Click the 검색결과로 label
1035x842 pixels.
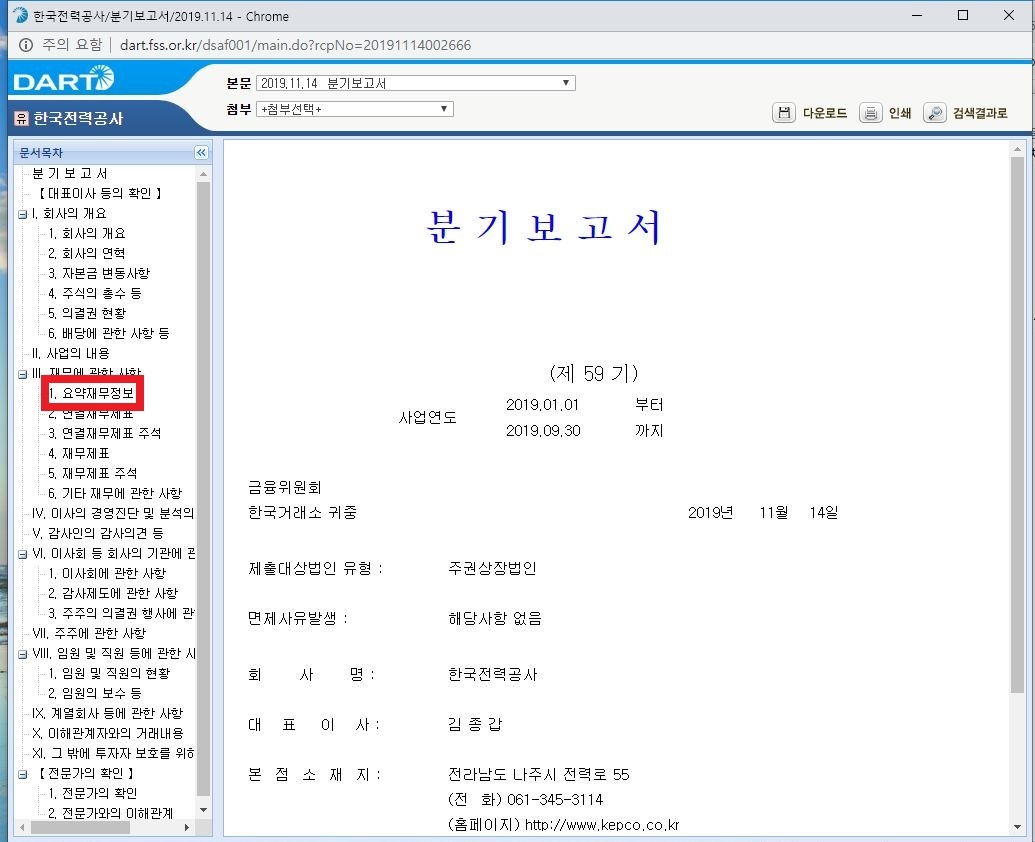point(980,113)
